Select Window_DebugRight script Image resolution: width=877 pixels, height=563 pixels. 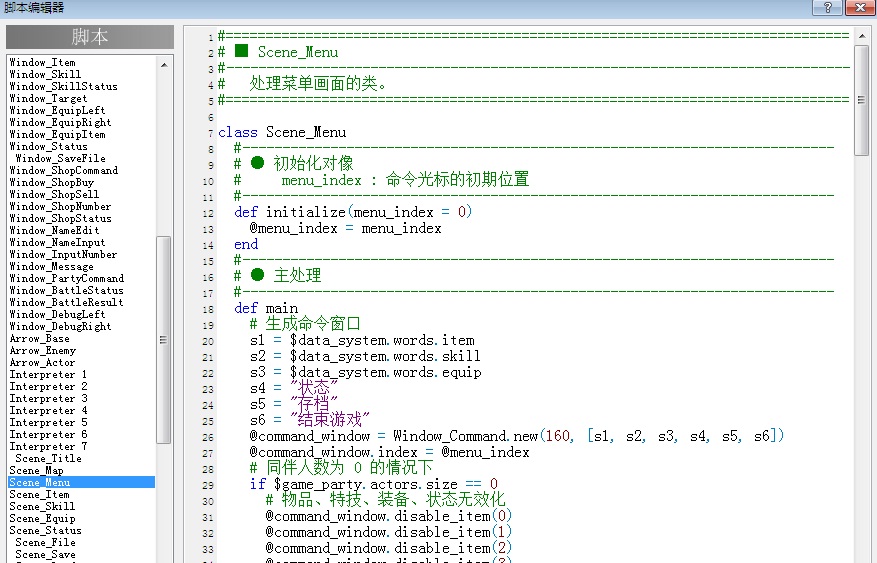(60, 327)
